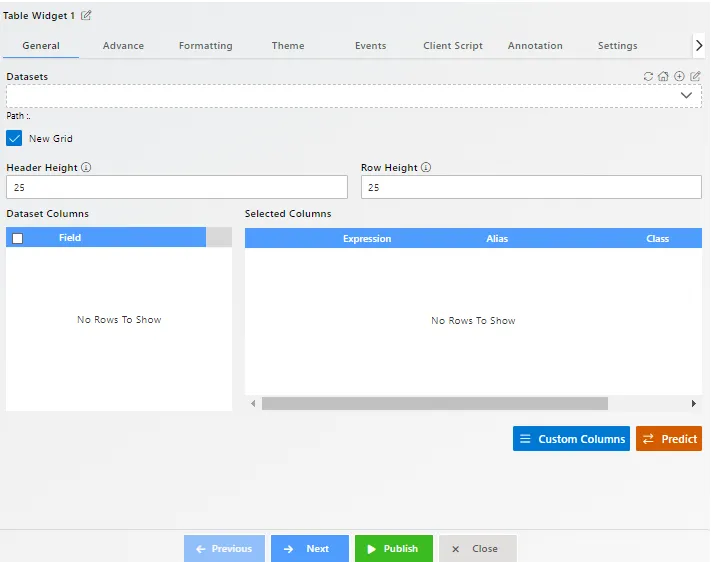Click the Header Height info icon

pos(86,168)
